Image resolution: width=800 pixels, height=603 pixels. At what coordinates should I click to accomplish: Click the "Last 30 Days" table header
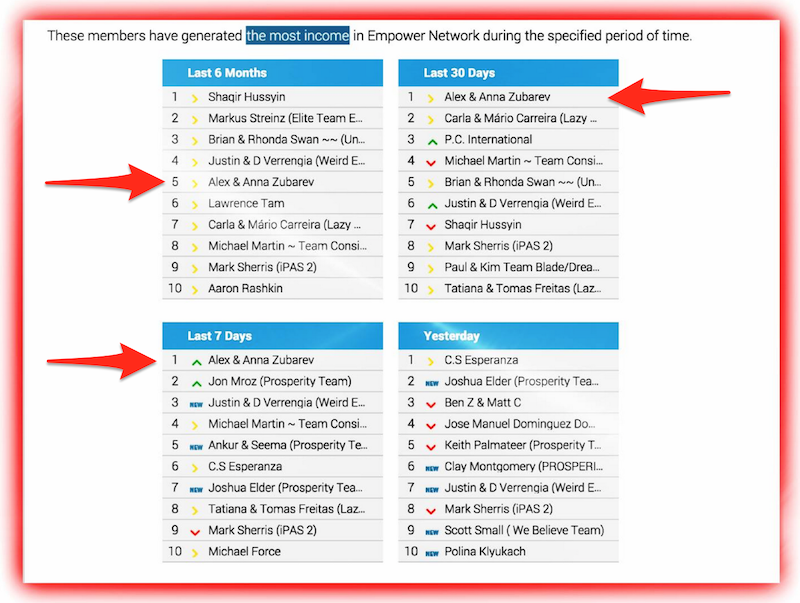click(508, 73)
